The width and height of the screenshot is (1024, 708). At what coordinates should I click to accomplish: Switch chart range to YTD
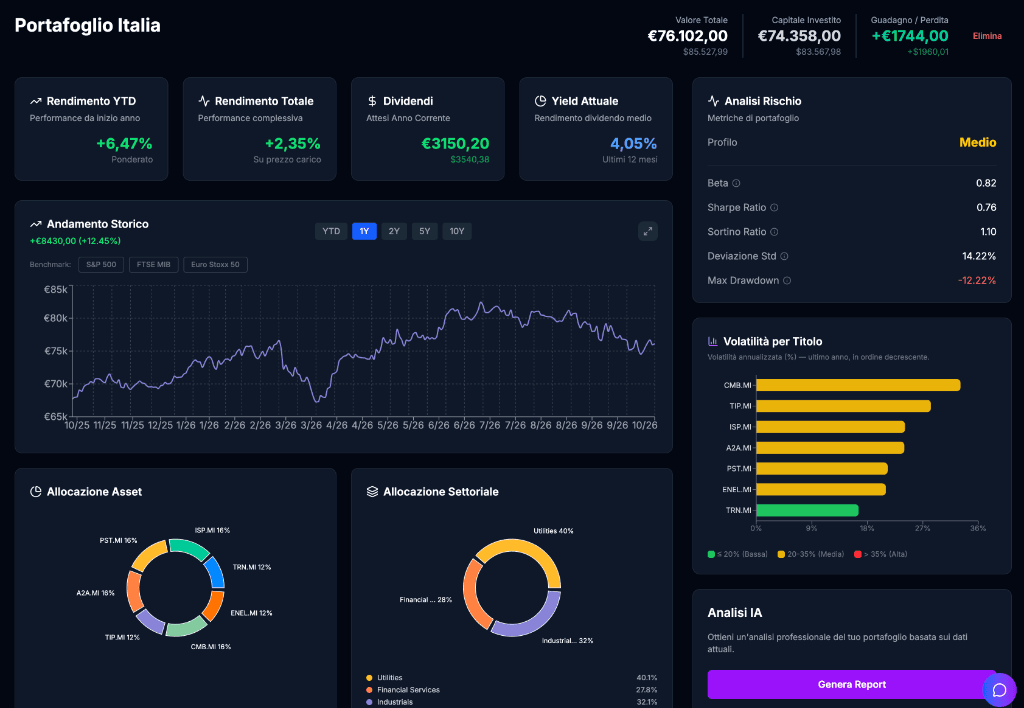[331, 231]
